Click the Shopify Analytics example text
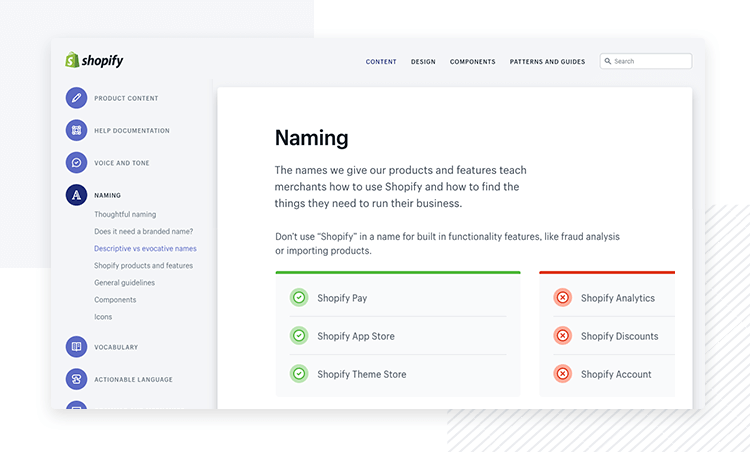 (x=618, y=298)
